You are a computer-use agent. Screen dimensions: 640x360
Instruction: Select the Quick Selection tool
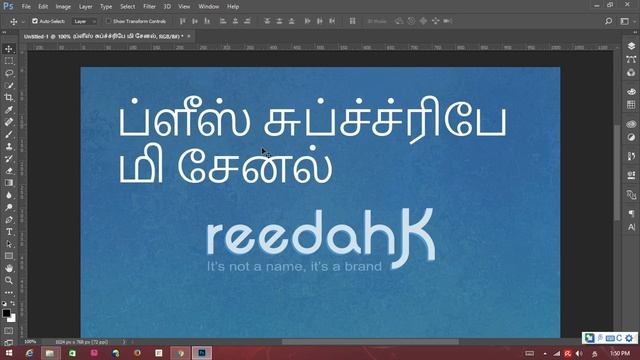point(9,86)
